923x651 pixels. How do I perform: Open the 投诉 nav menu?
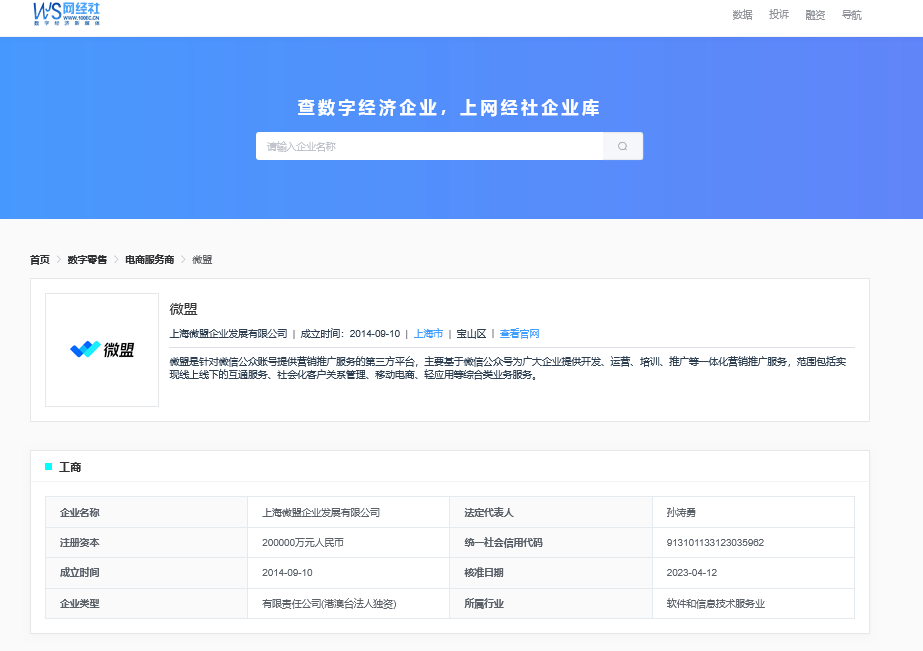[x=779, y=15]
